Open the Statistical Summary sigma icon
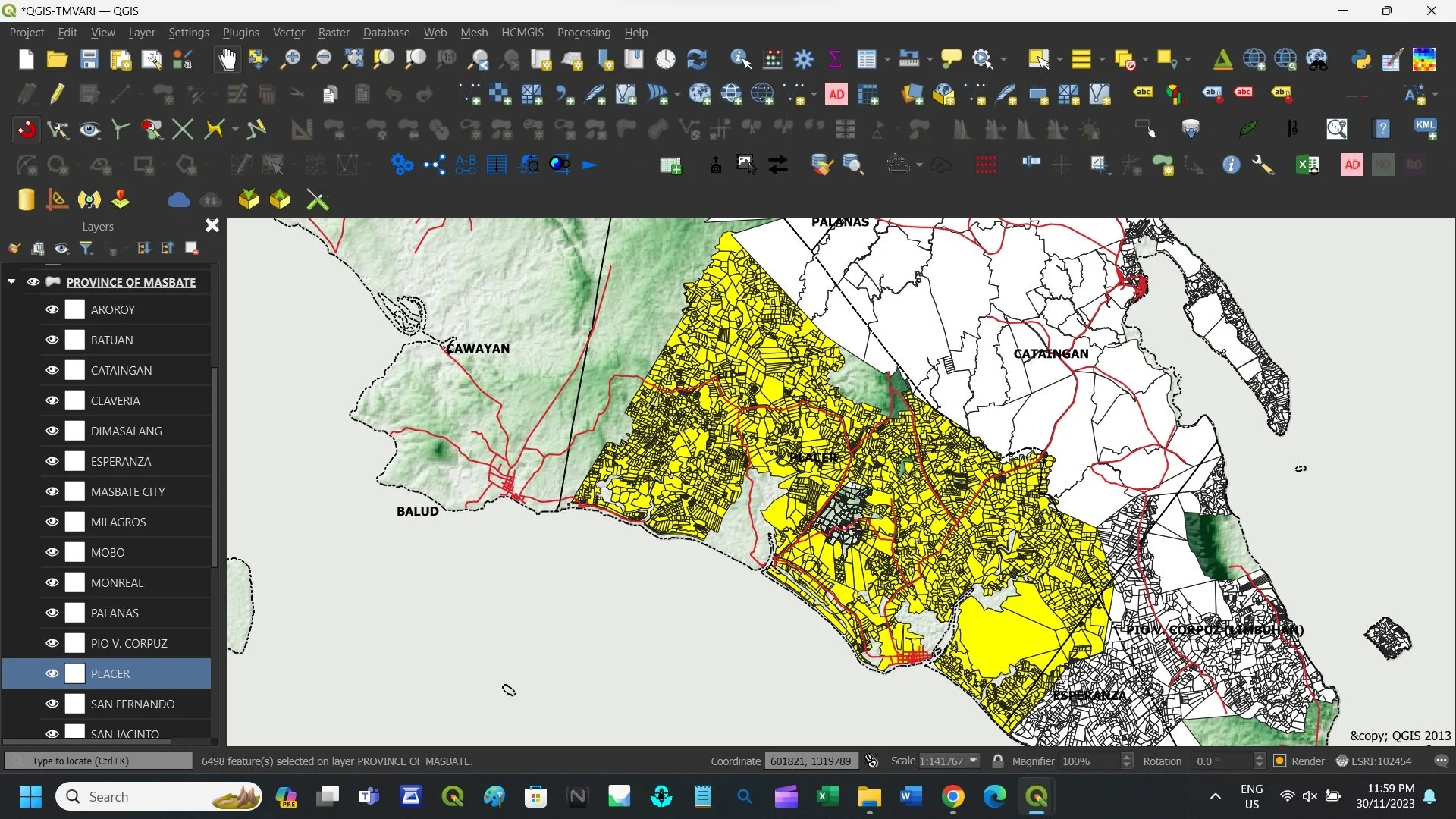The width and height of the screenshot is (1456, 819). [x=835, y=59]
